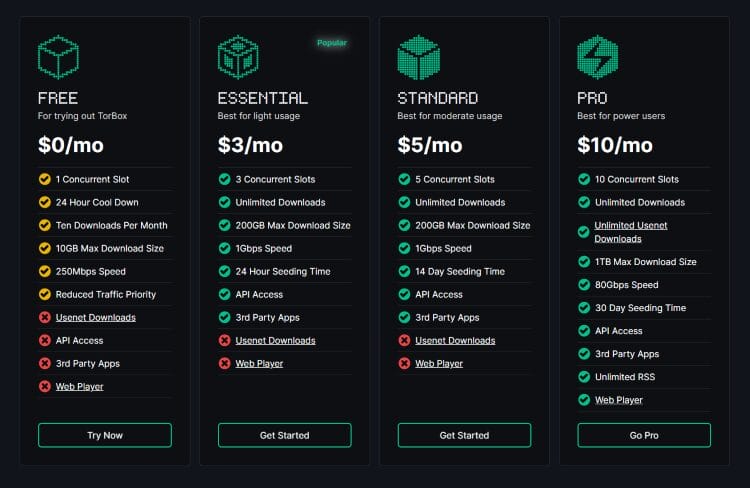Open Usenet Downloads link in Standard plan
The width and height of the screenshot is (750, 488).
pos(455,341)
